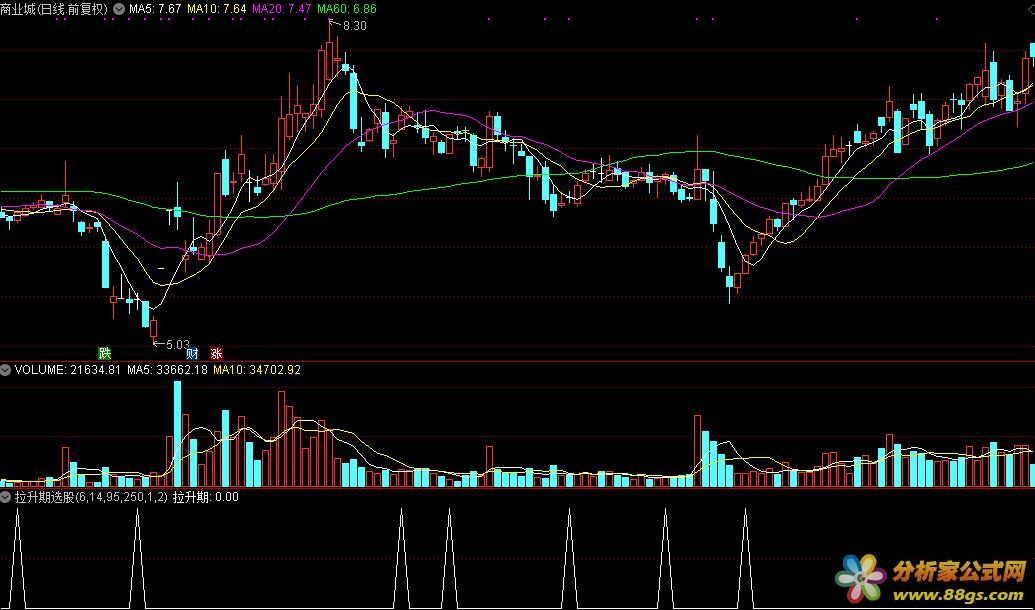The width and height of the screenshot is (1035, 610).
Task: Click the 拉升期: 0.00 value
Action: pyautogui.click(x=205, y=496)
